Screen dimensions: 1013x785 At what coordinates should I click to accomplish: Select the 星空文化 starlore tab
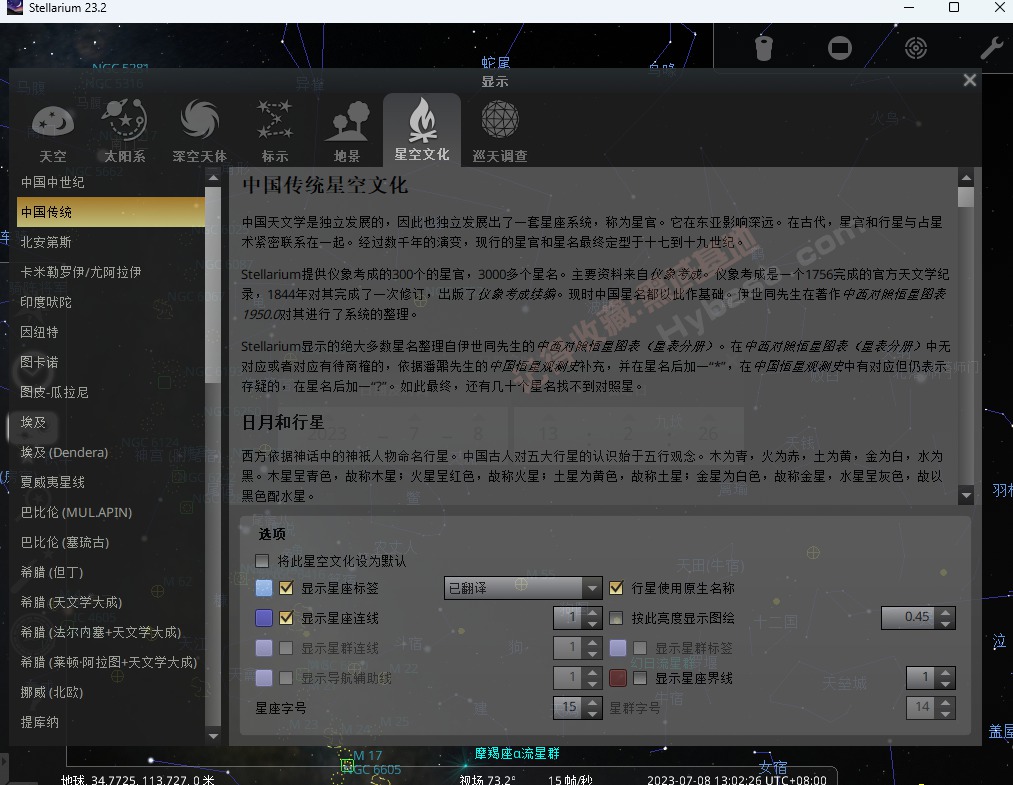pos(422,130)
